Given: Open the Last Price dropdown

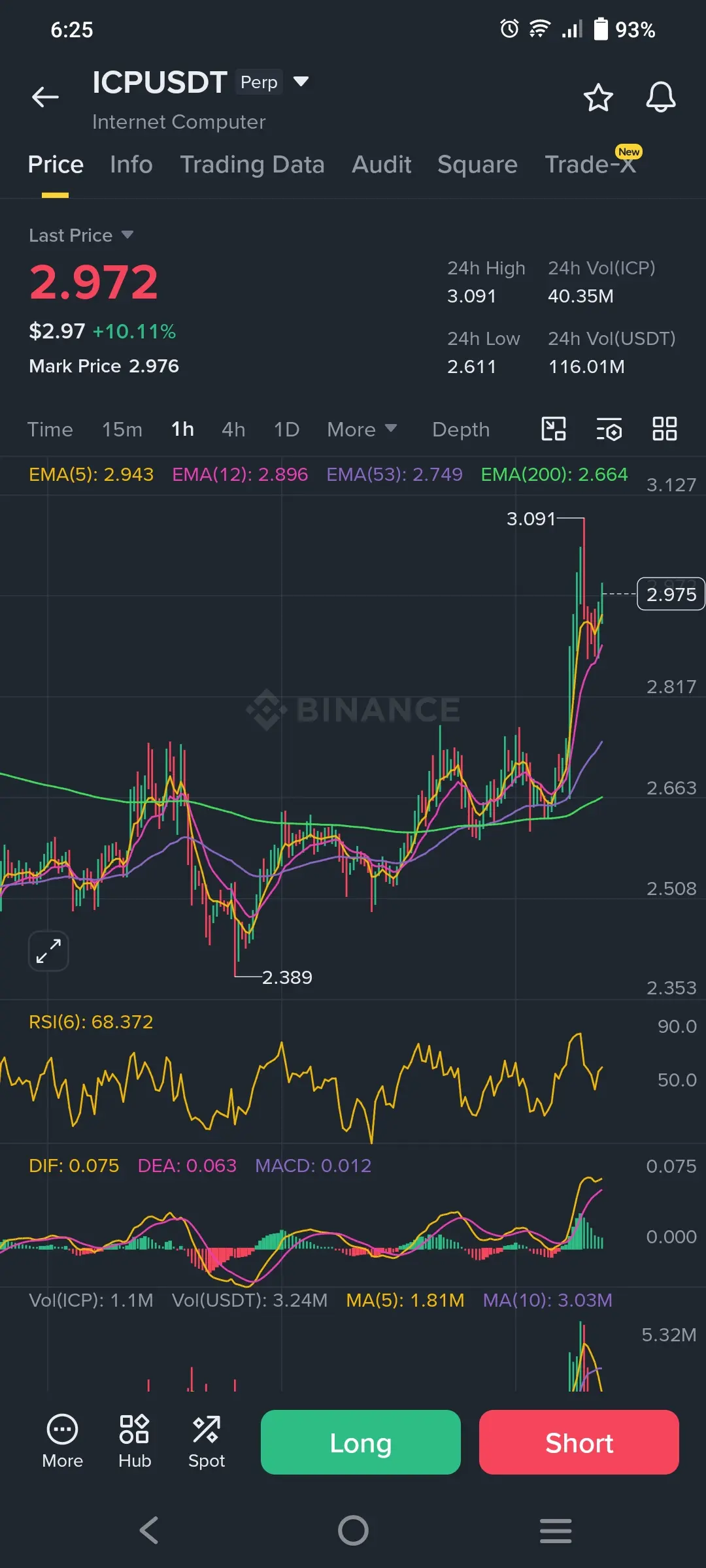Looking at the screenshot, I should coord(81,235).
